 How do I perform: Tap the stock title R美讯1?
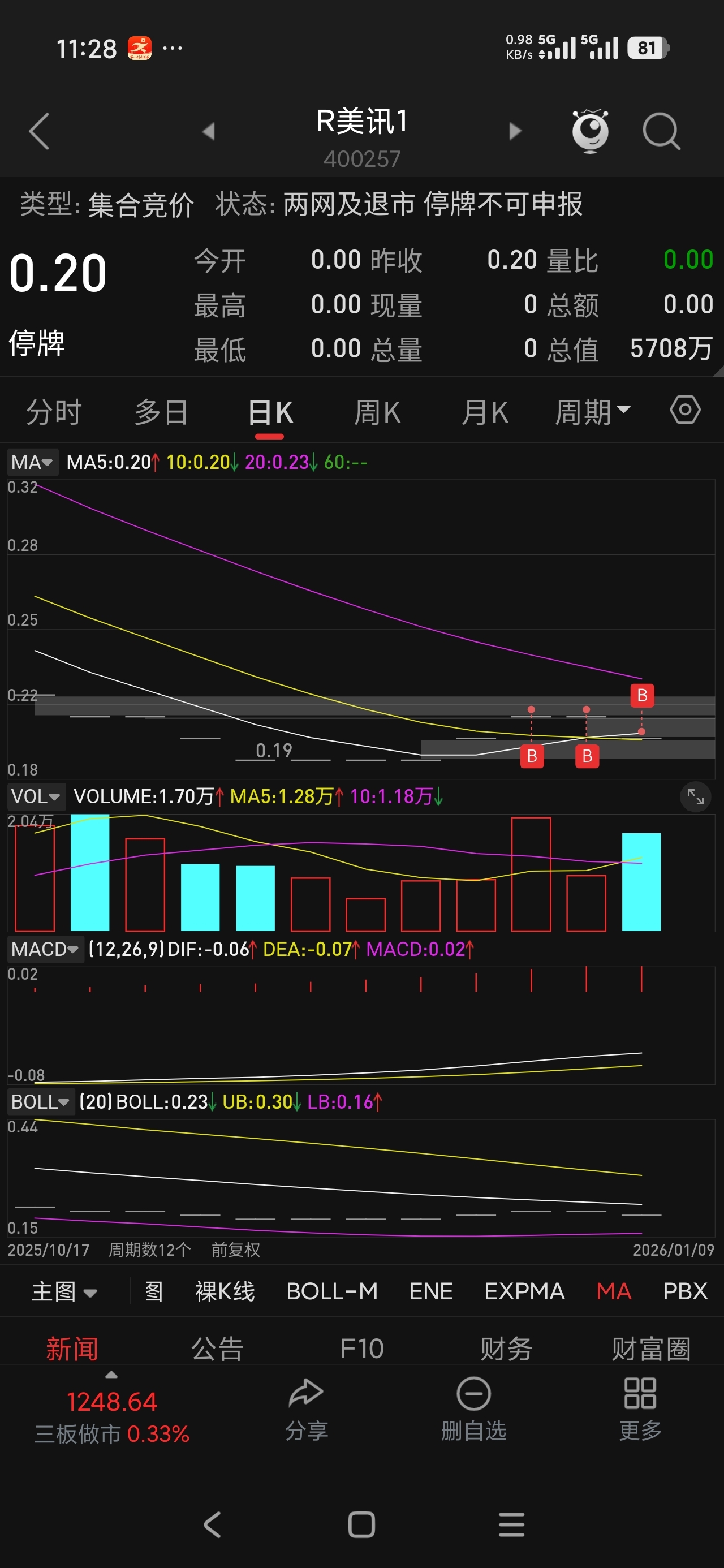tap(361, 121)
